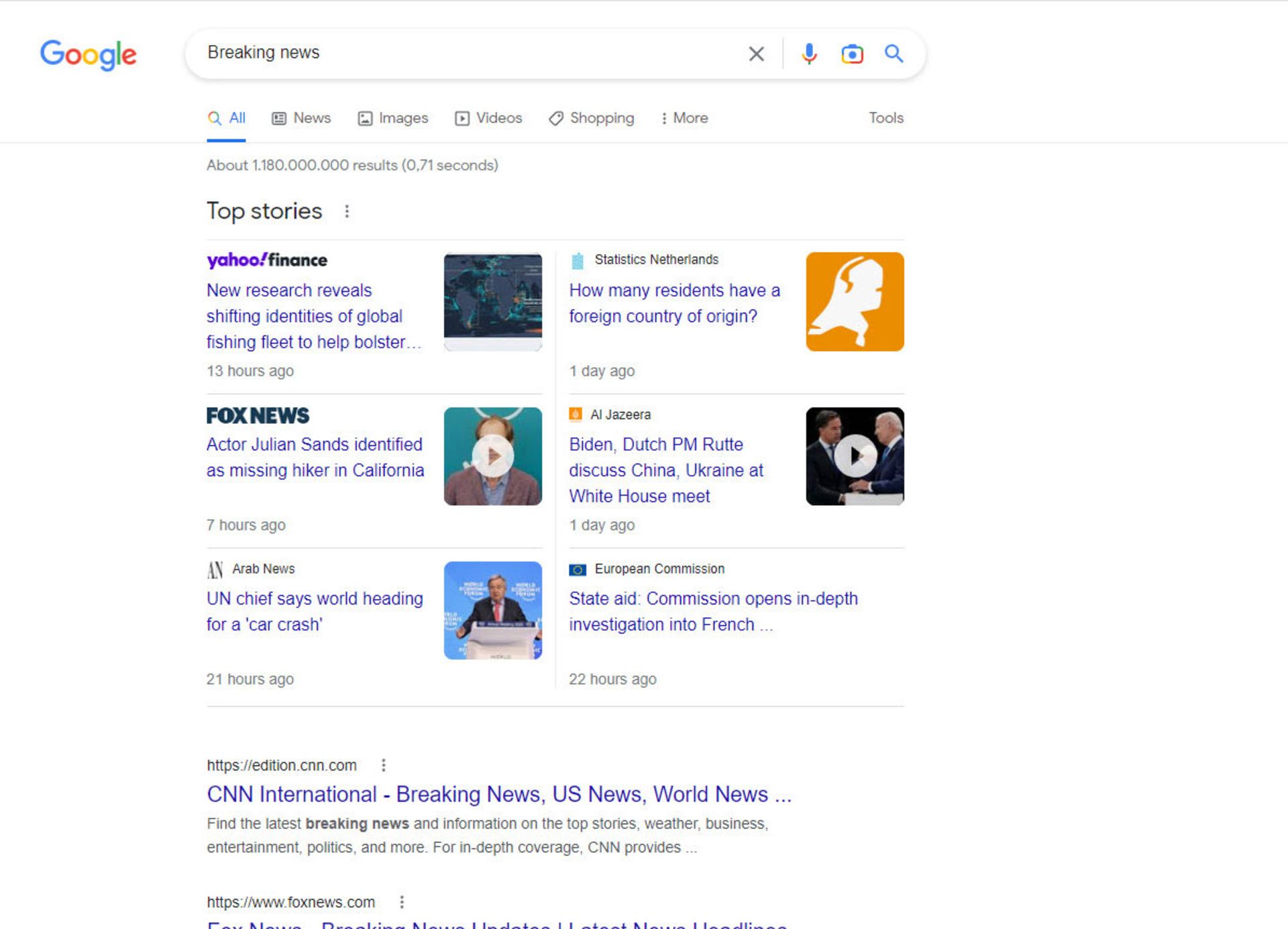The width and height of the screenshot is (1288, 929).
Task: Click the '7 hours ago' timestamp
Action: click(x=246, y=525)
